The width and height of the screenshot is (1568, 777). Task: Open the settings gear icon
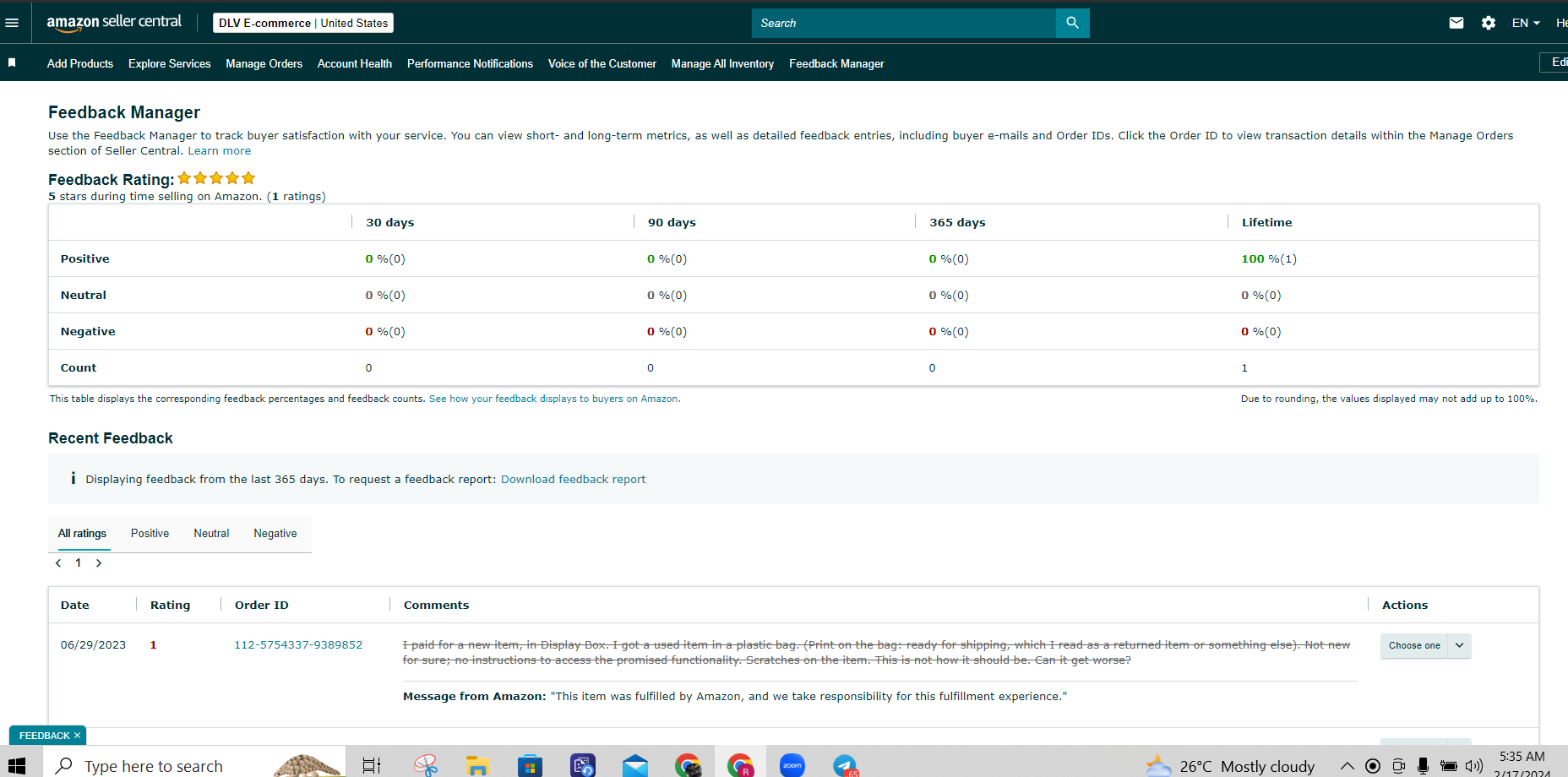pos(1489,23)
